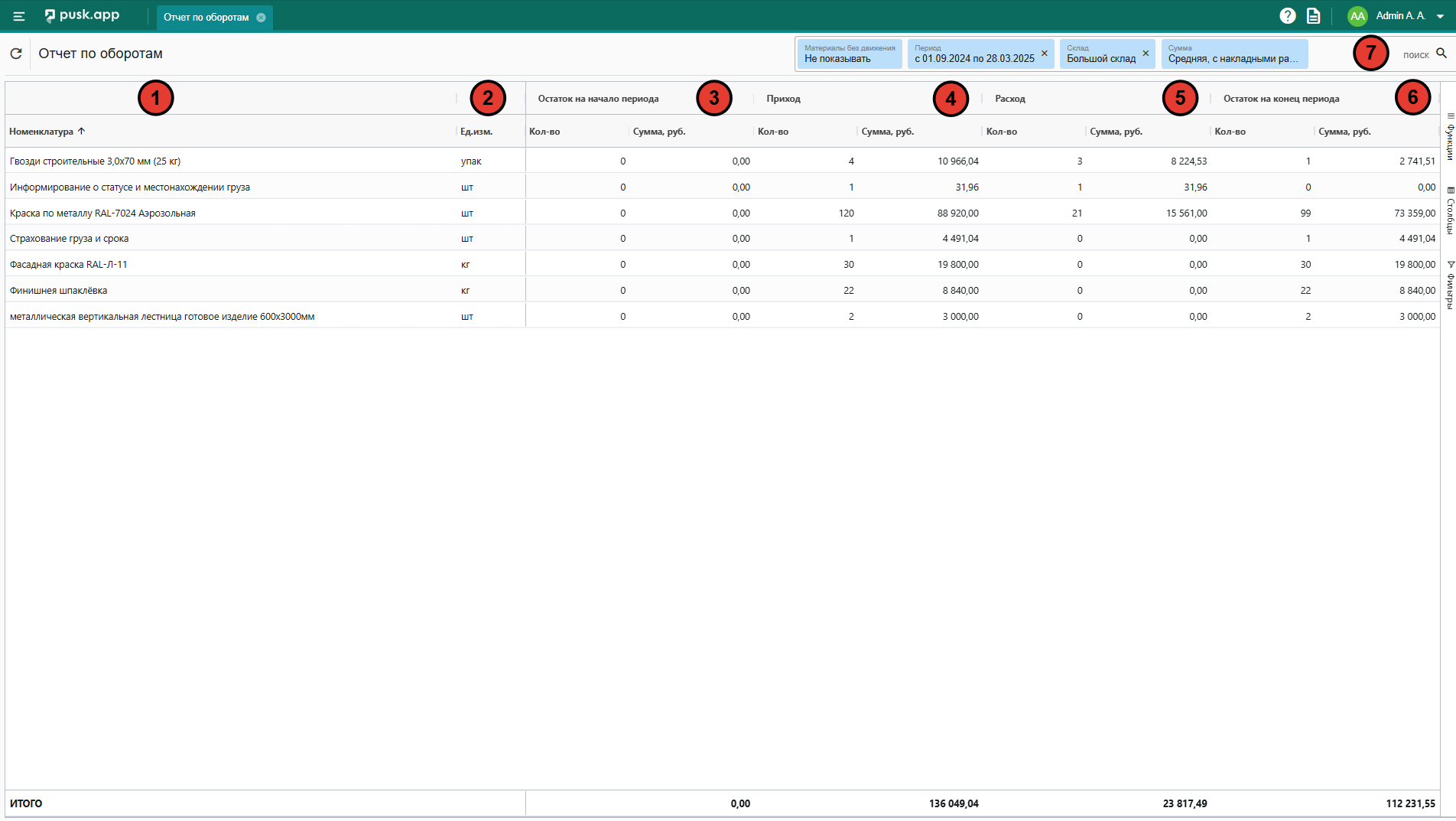Viewport: 1456px width, 821px height.
Task: Click the AA user avatar
Action: click(1357, 16)
